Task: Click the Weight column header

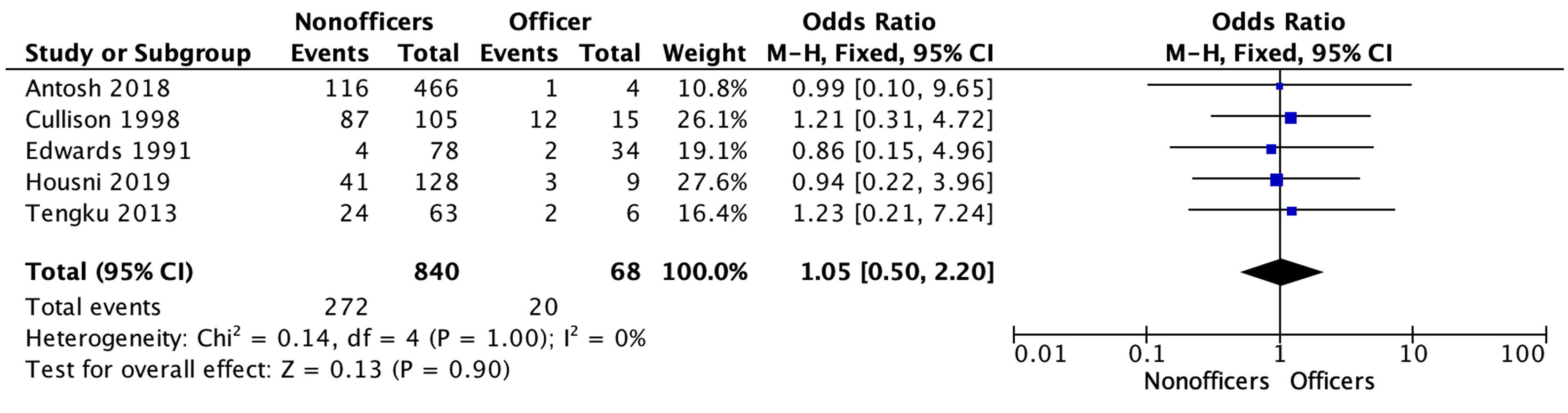Action: coord(704,54)
